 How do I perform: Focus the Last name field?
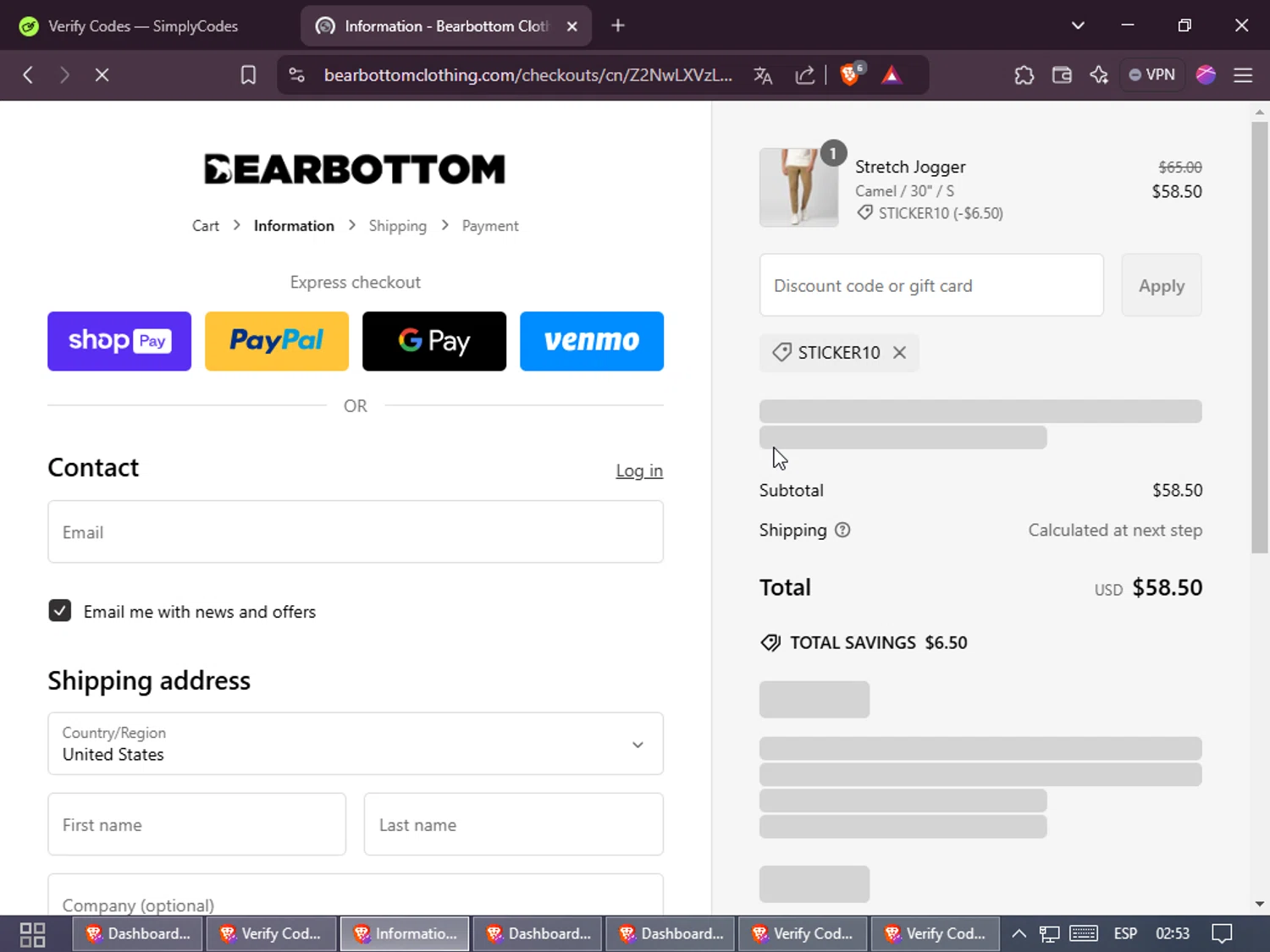(514, 824)
